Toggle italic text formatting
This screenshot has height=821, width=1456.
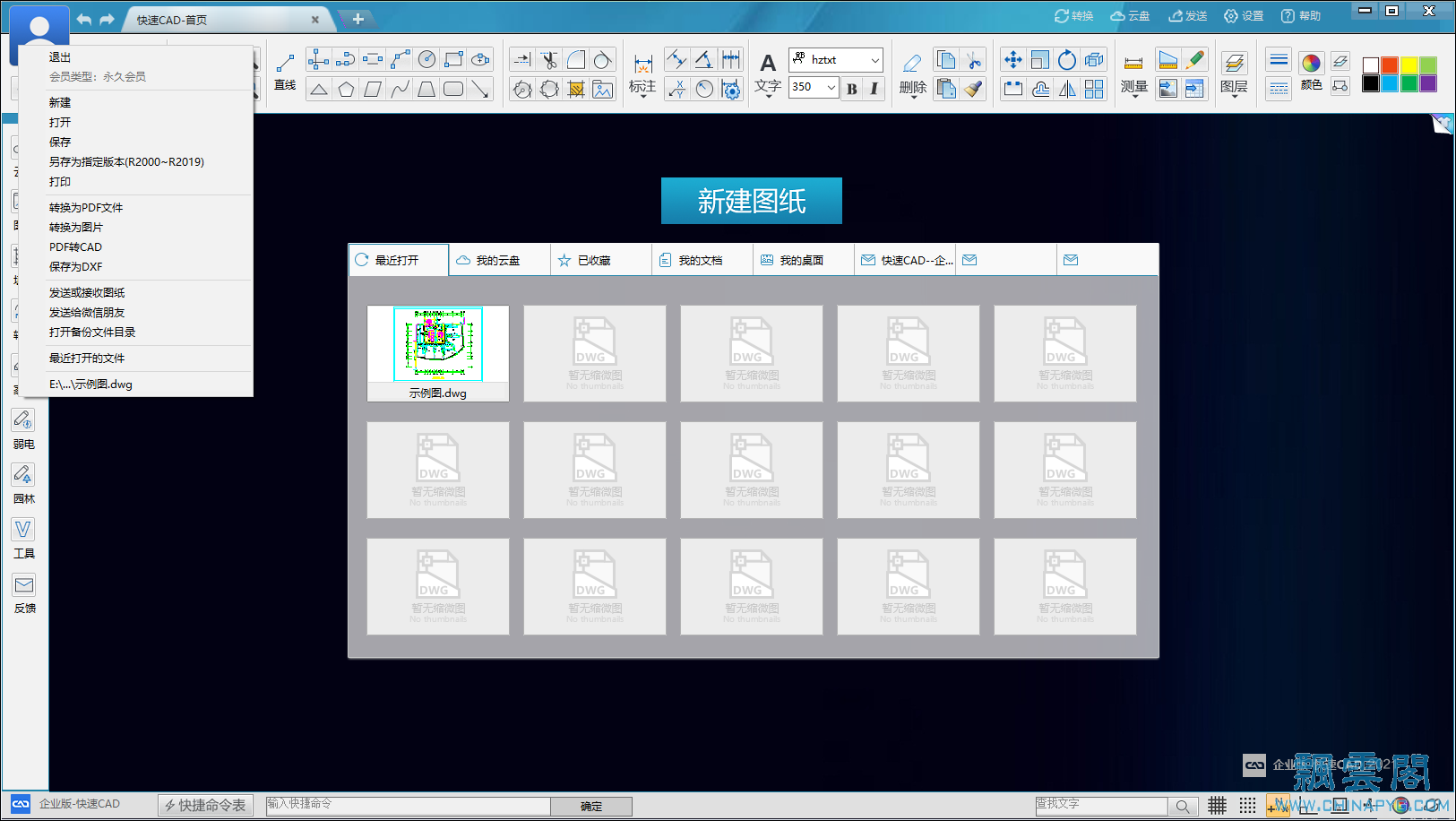coord(874,88)
